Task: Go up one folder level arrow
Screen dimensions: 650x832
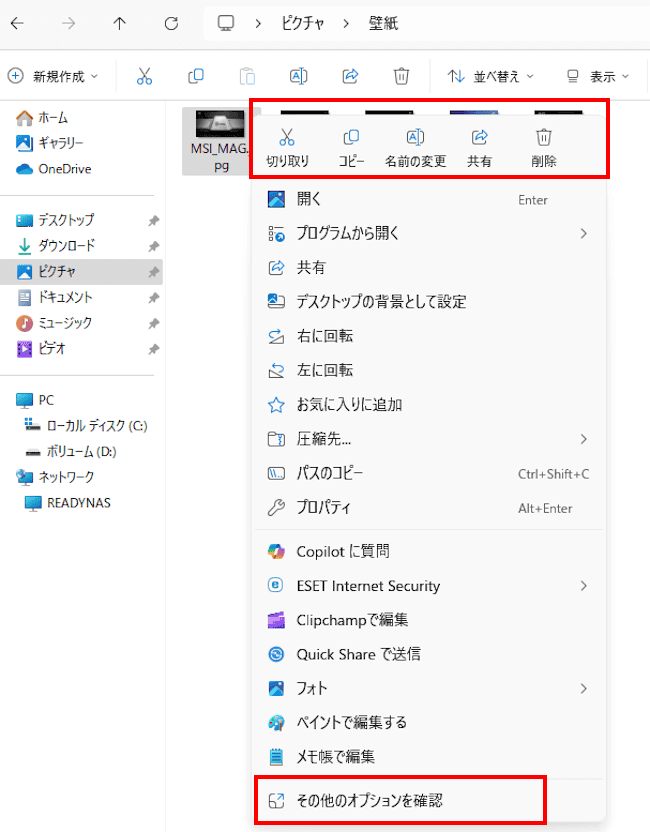Action: pyautogui.click(x=119, y=23)
